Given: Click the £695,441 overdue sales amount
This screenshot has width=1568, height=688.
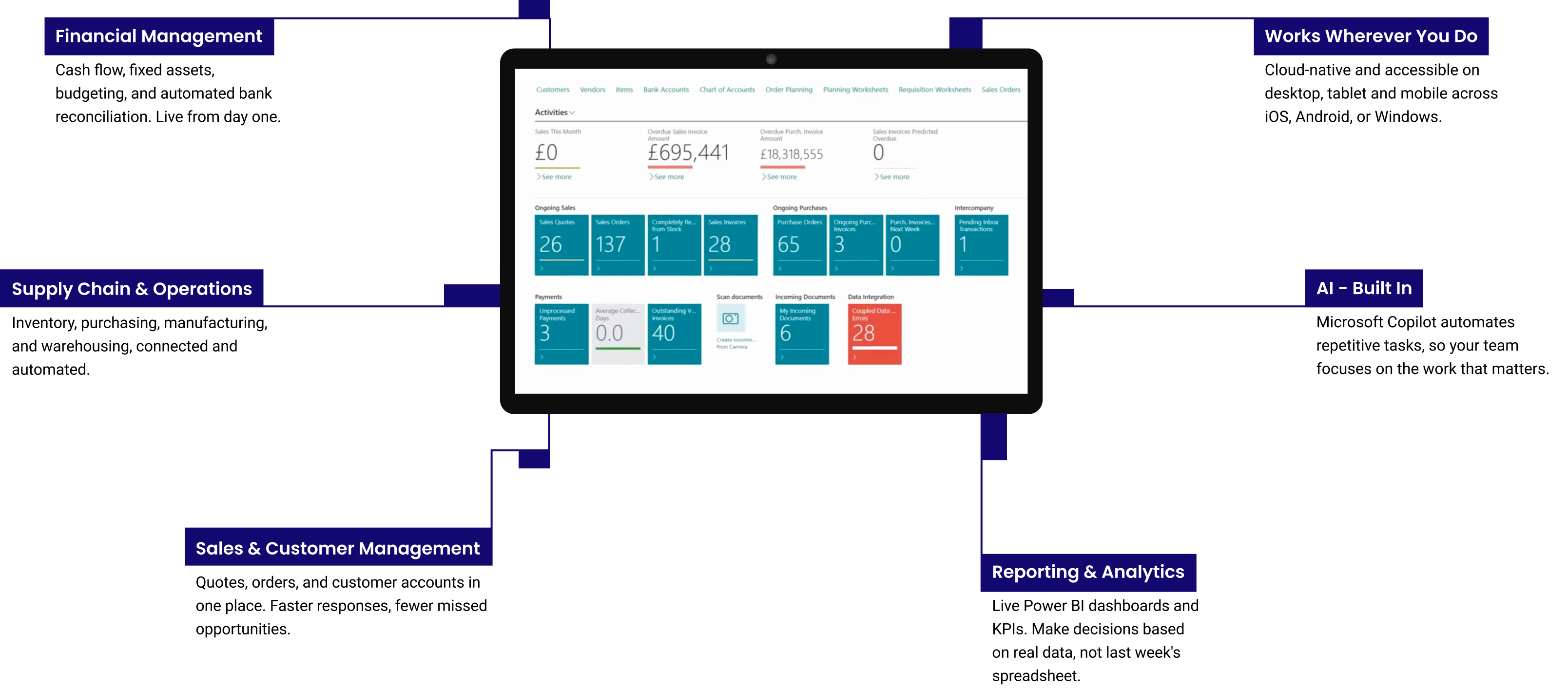Looking at the screenshot, I should (x=688, y=153).
